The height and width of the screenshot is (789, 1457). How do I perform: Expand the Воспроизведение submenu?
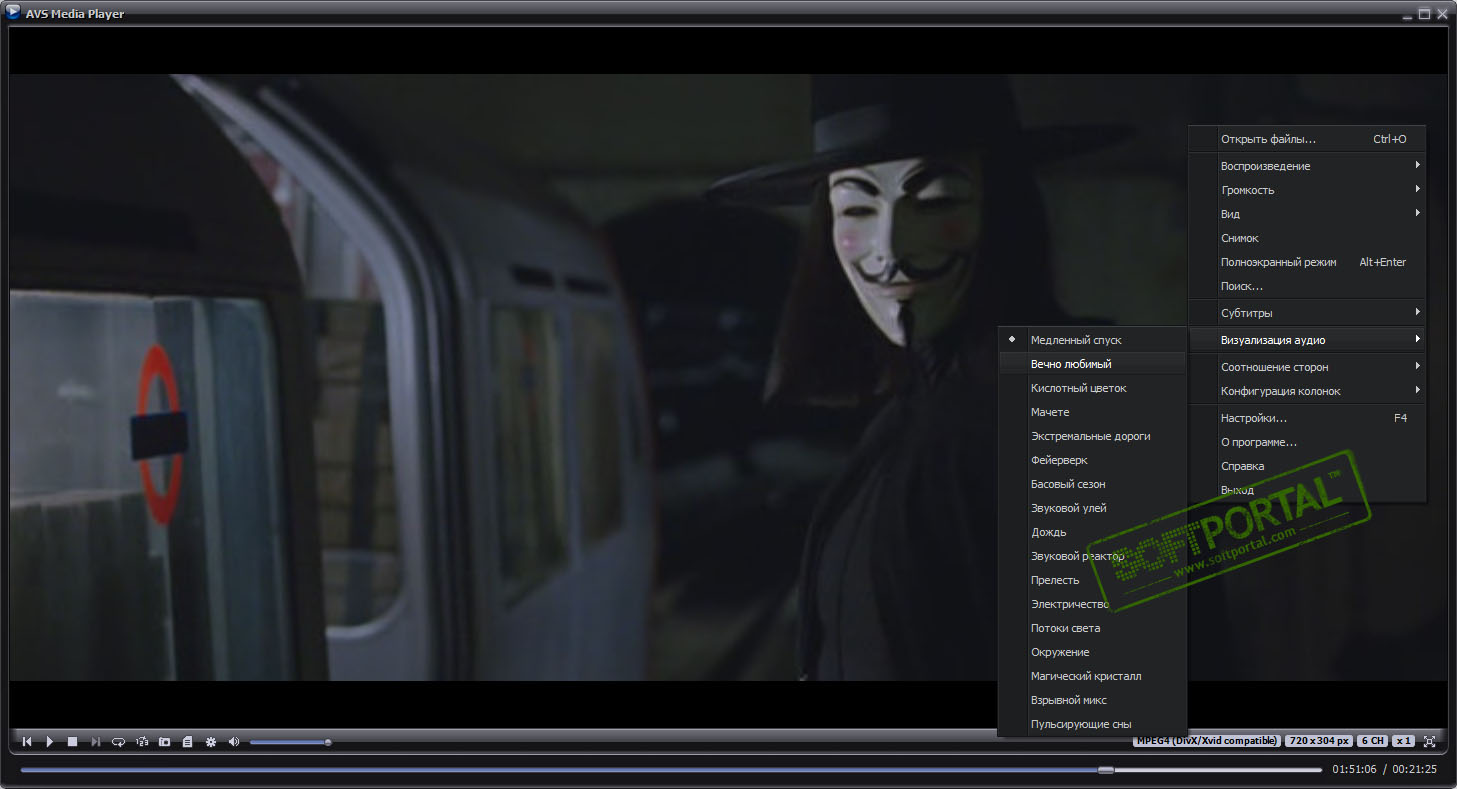tap(1306, 166)
